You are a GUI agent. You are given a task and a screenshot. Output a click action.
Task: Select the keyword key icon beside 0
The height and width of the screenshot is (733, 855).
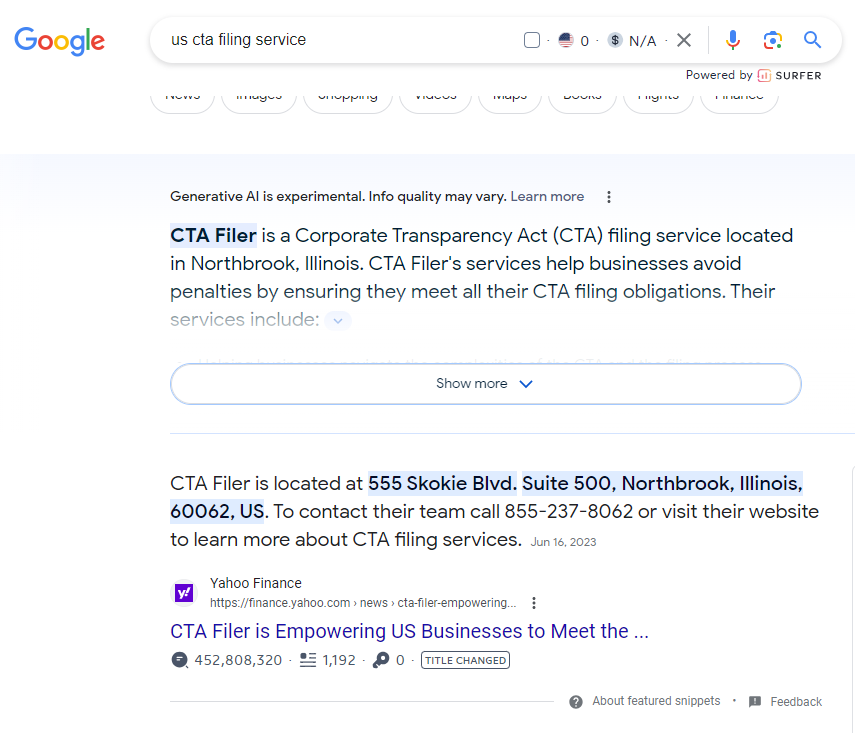pos(381,660)
